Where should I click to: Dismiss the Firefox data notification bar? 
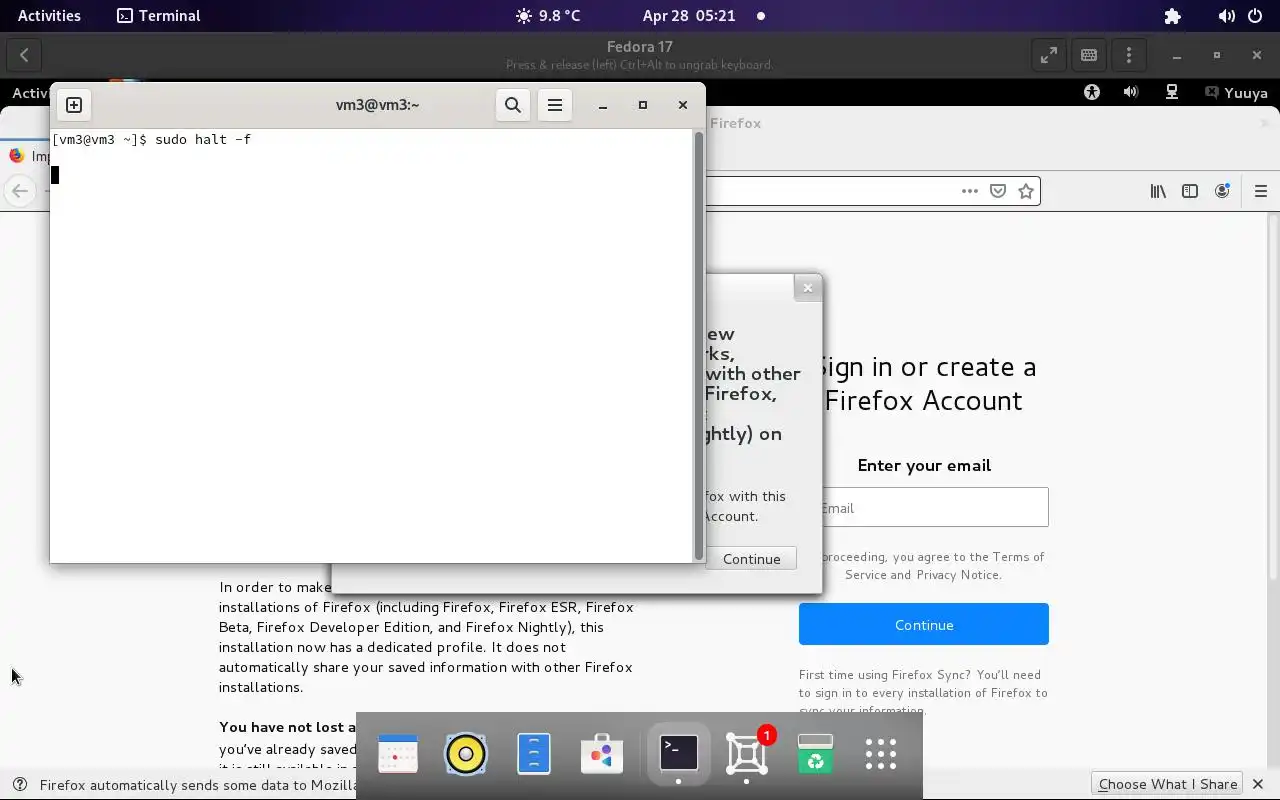click(x=1258, y=784)
